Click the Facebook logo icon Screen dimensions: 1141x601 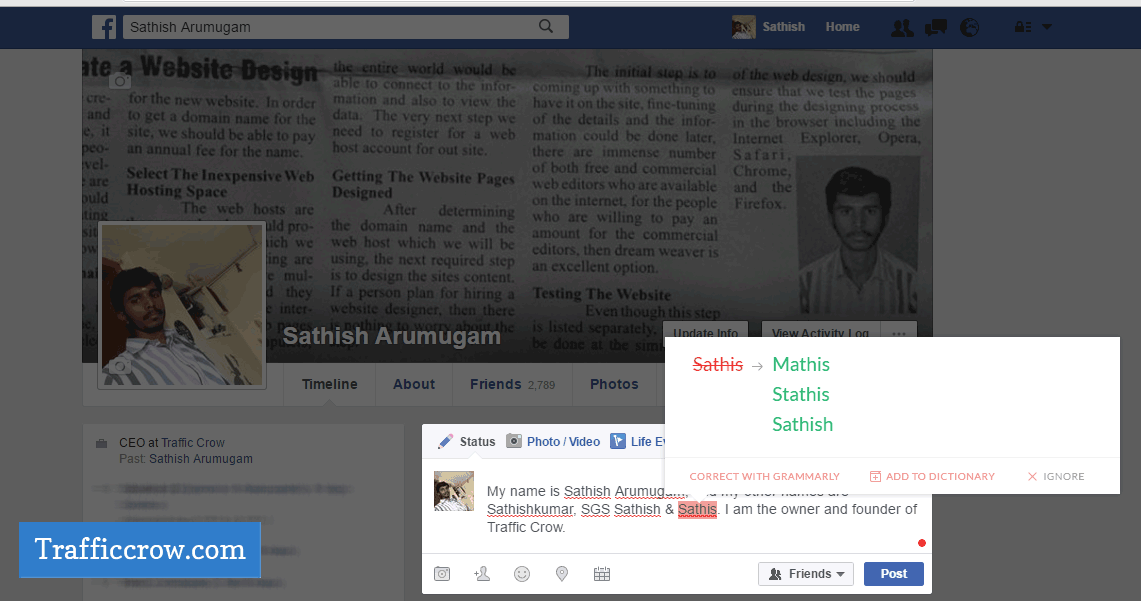pyautogui.click(x=104, y=28)
